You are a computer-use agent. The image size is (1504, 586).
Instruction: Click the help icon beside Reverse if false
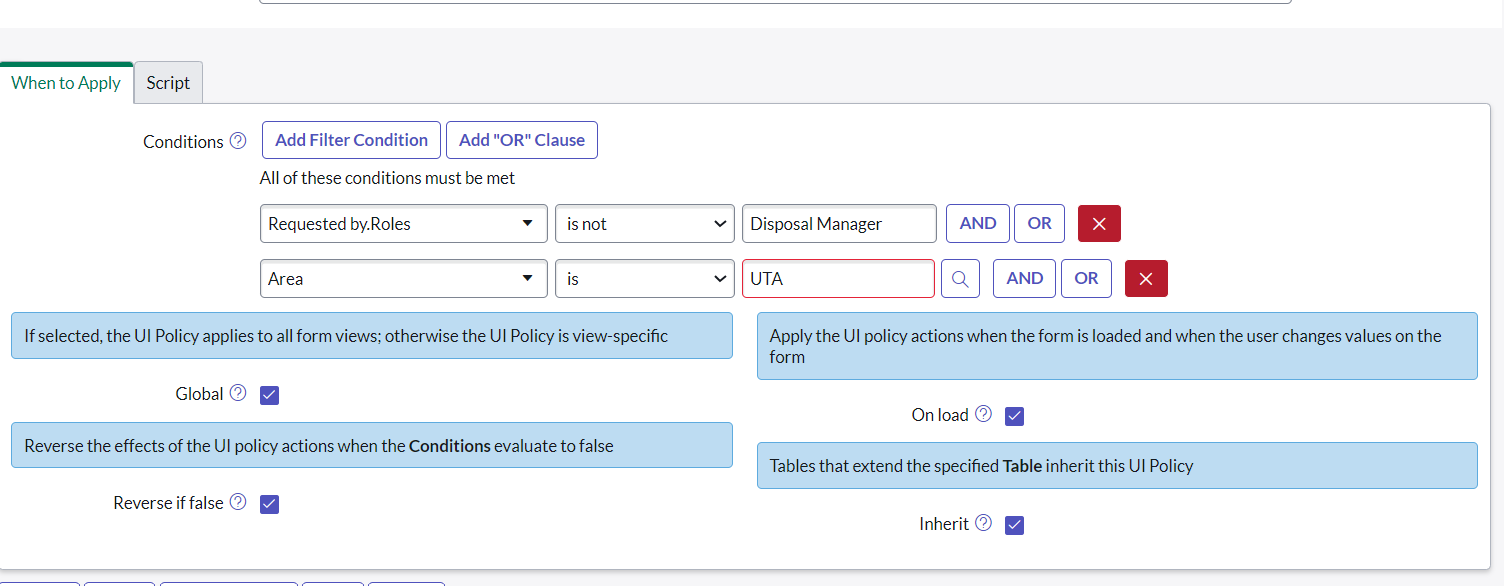coord(238,502)
